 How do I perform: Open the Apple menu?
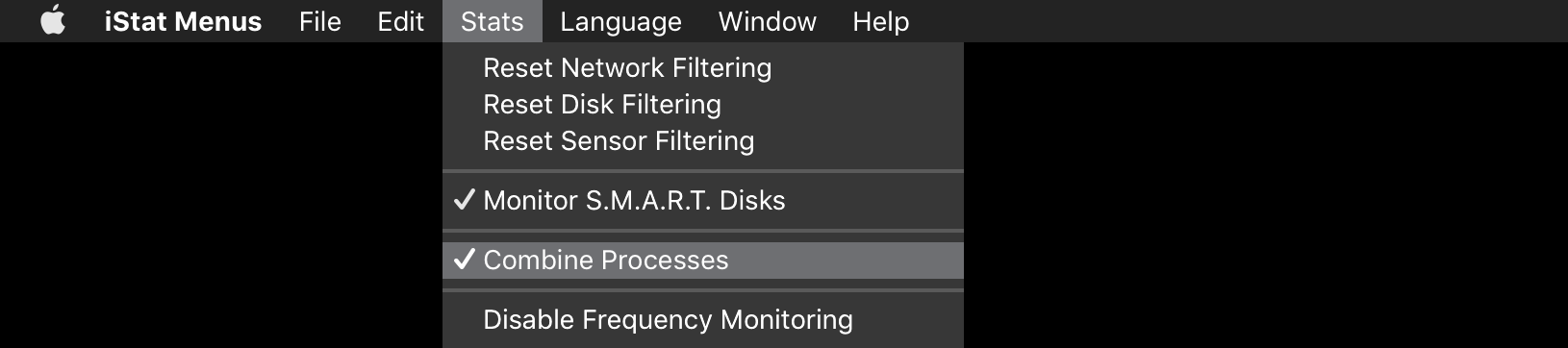click(53, 20)
